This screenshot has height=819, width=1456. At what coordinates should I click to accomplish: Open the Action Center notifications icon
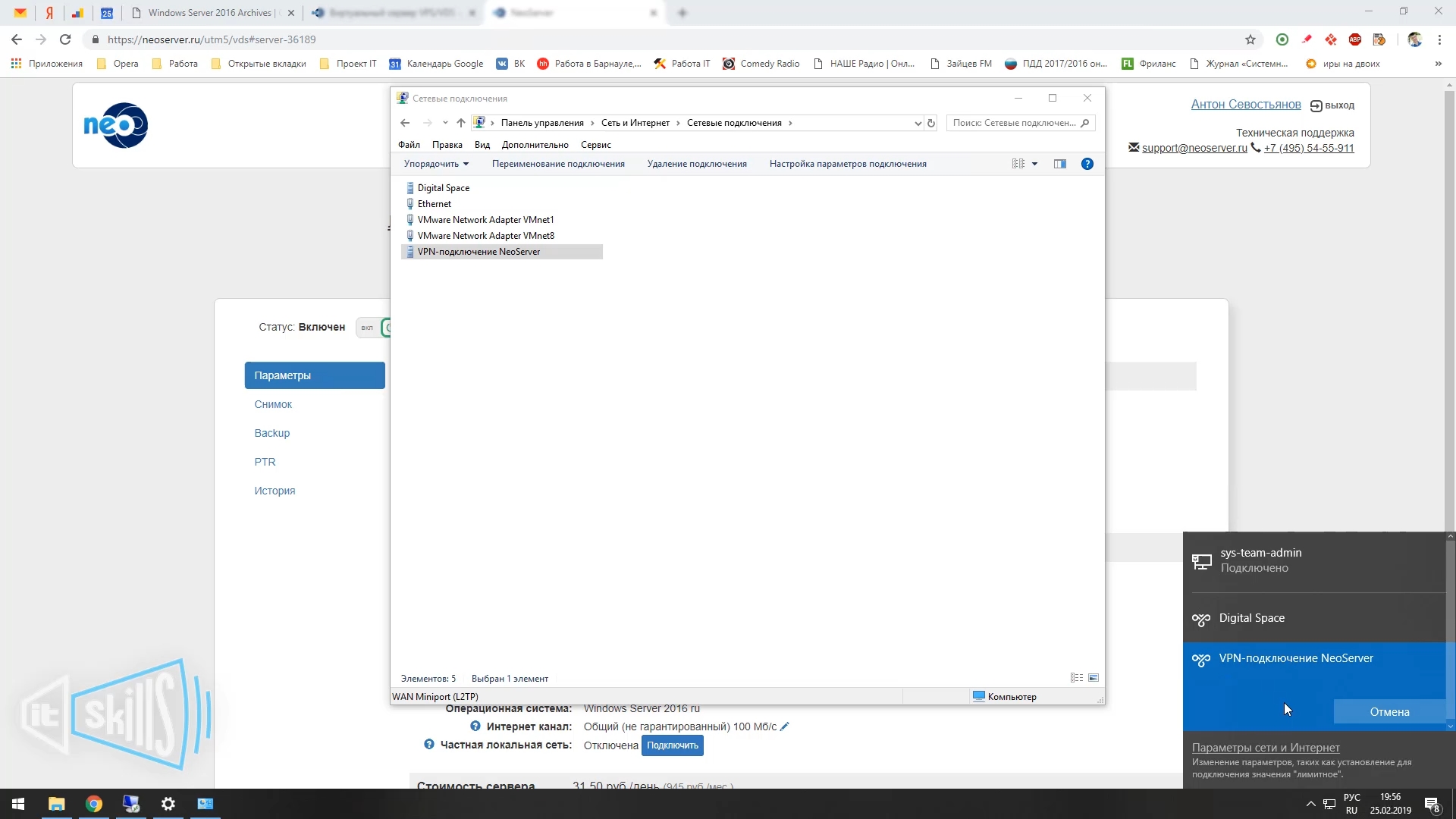pyautogui.click(x=1432, y=804)
